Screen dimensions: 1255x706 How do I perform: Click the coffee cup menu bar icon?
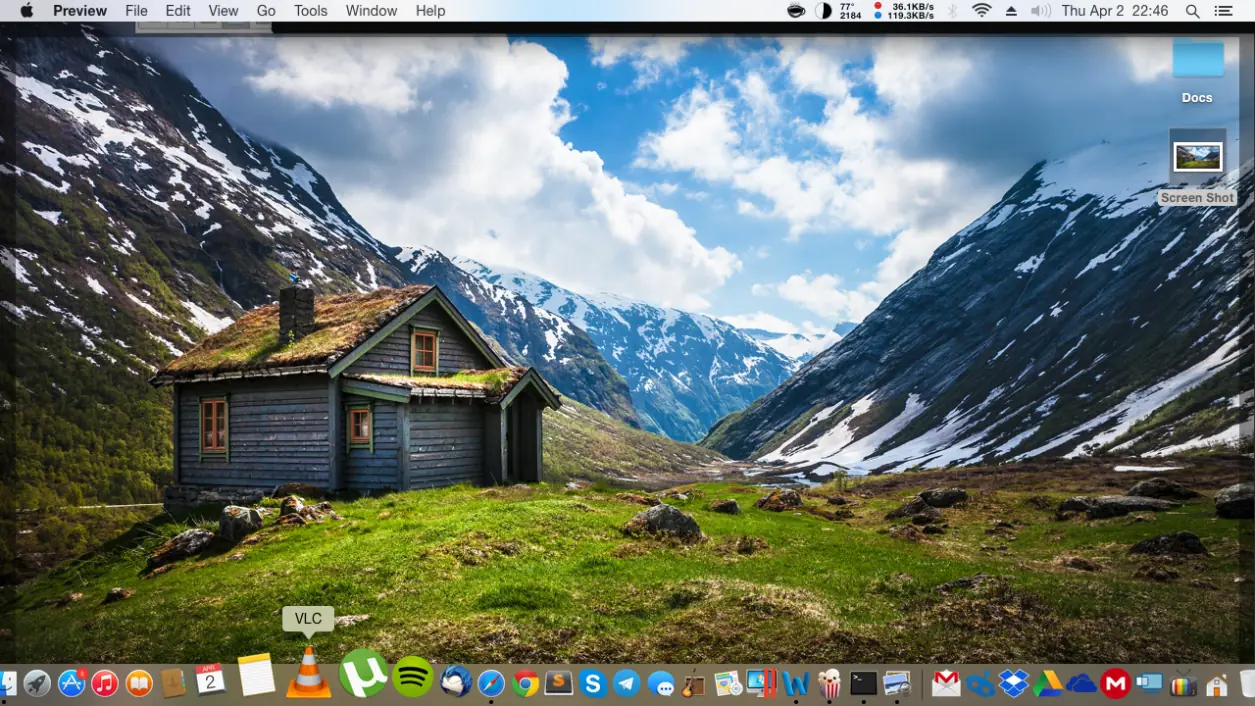[796, 11]
